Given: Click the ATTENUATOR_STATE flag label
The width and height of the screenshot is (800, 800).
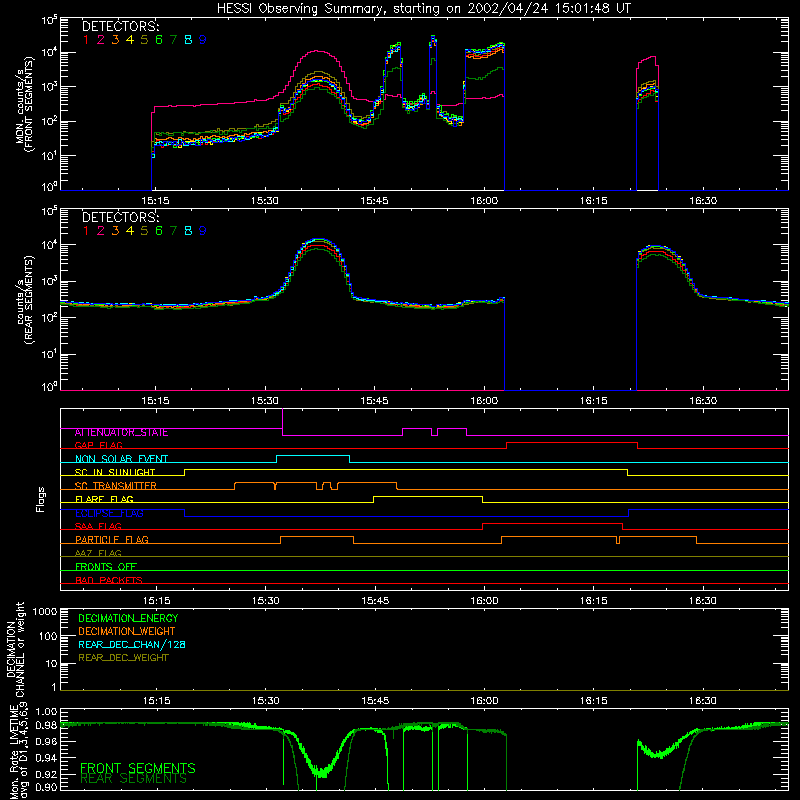Looking at the screenshot, I should [121, 433].
